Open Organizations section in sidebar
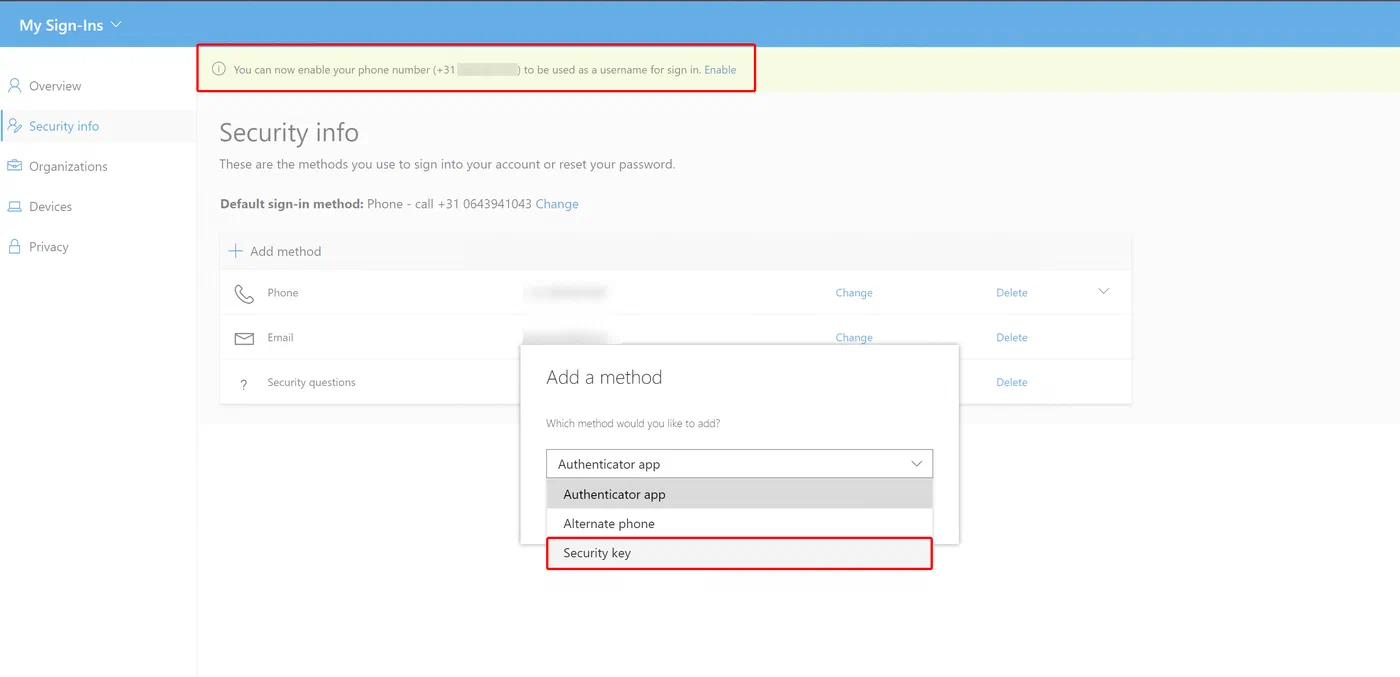 click(x=68, y=166)
